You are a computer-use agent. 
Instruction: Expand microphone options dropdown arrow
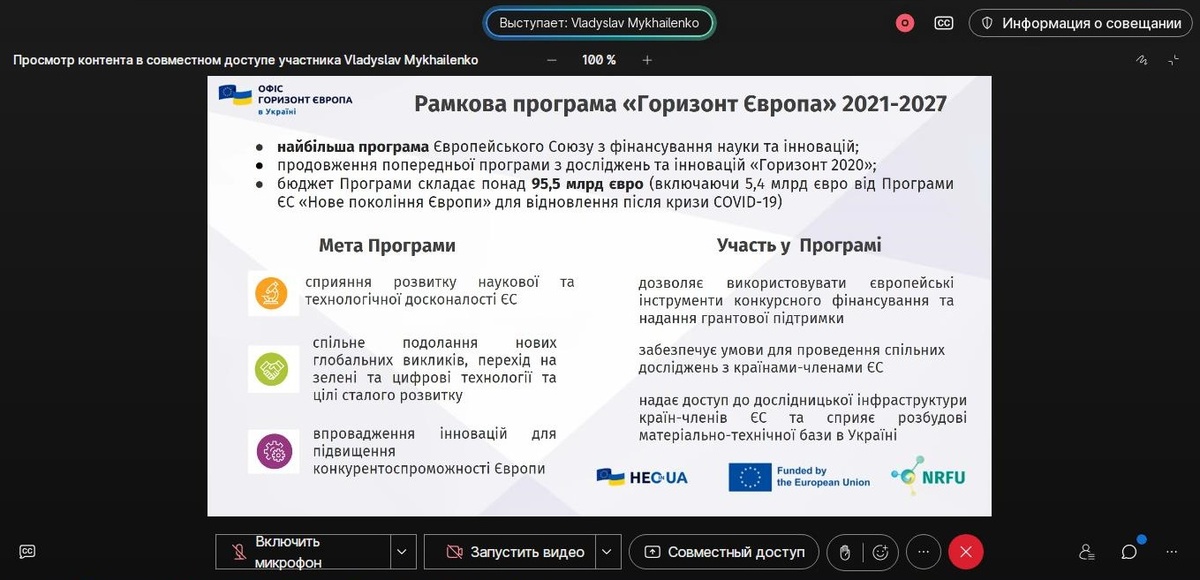402,552
